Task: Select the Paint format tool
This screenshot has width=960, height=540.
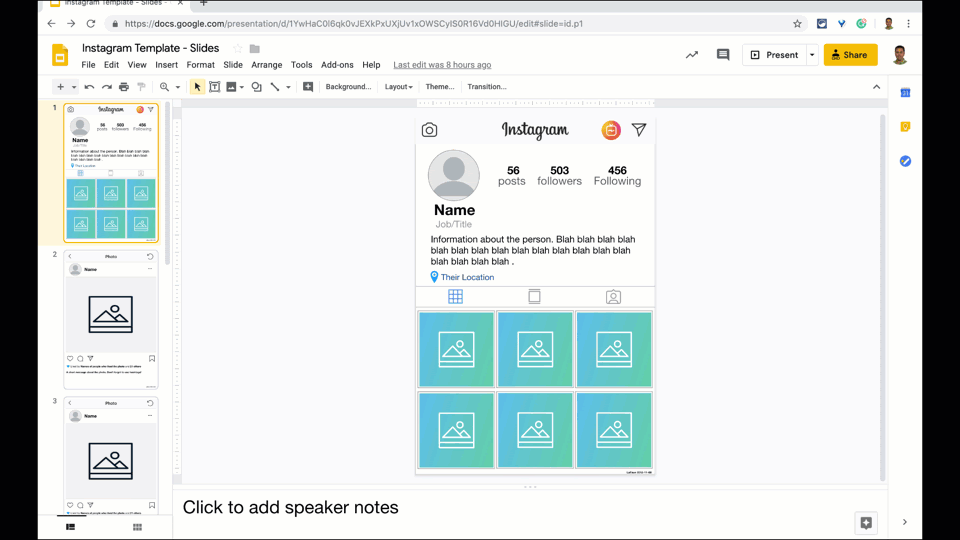Action: coord(141,87)
